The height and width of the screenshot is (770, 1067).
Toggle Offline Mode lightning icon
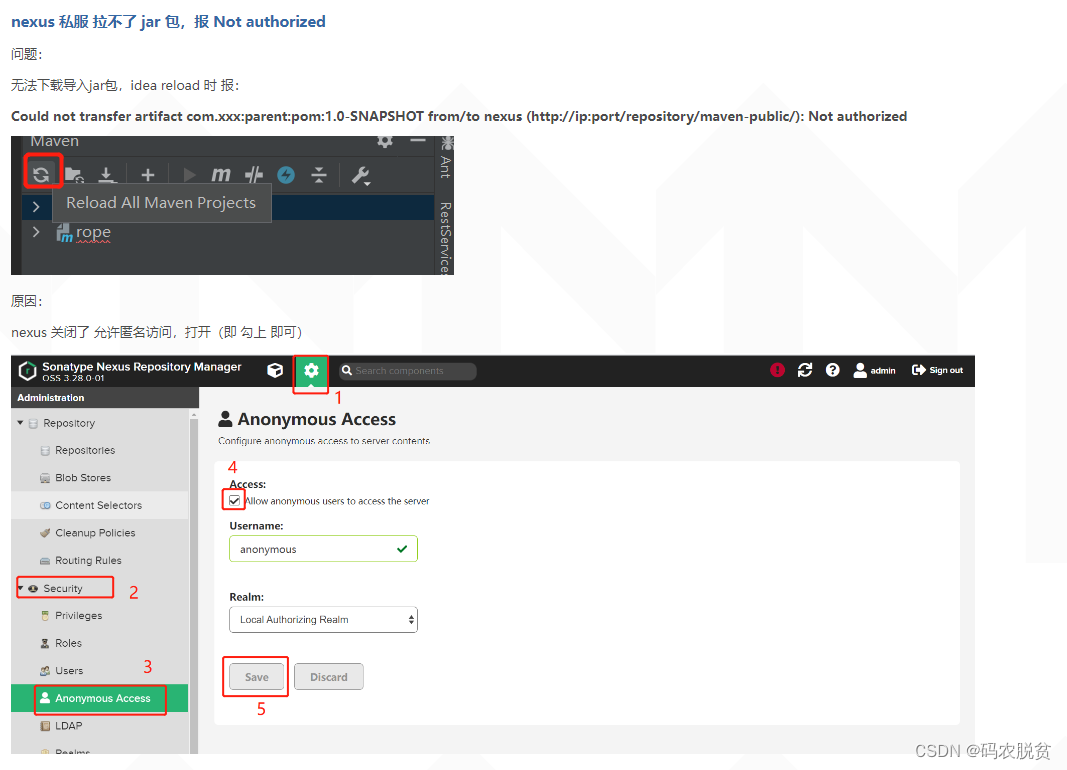(286, 175)
